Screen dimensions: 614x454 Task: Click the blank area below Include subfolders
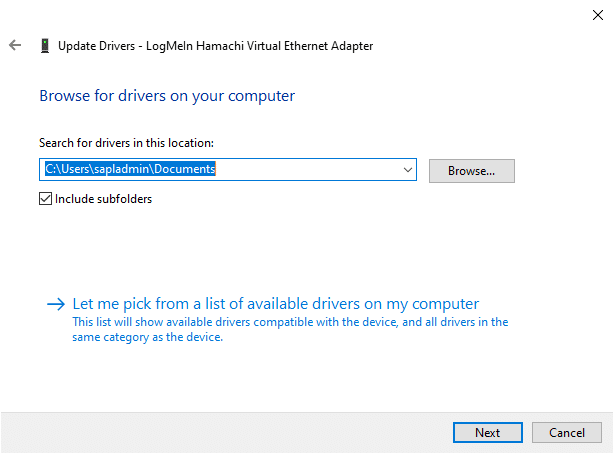[250, 245]
